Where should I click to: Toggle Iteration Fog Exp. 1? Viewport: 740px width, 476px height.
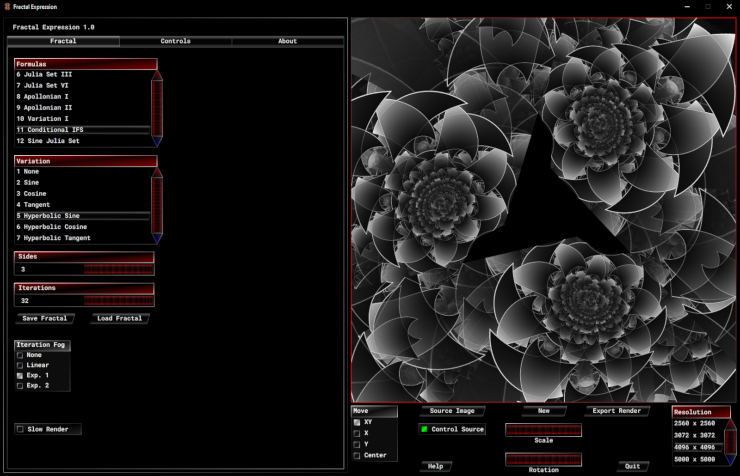click(x=20, y=376)
